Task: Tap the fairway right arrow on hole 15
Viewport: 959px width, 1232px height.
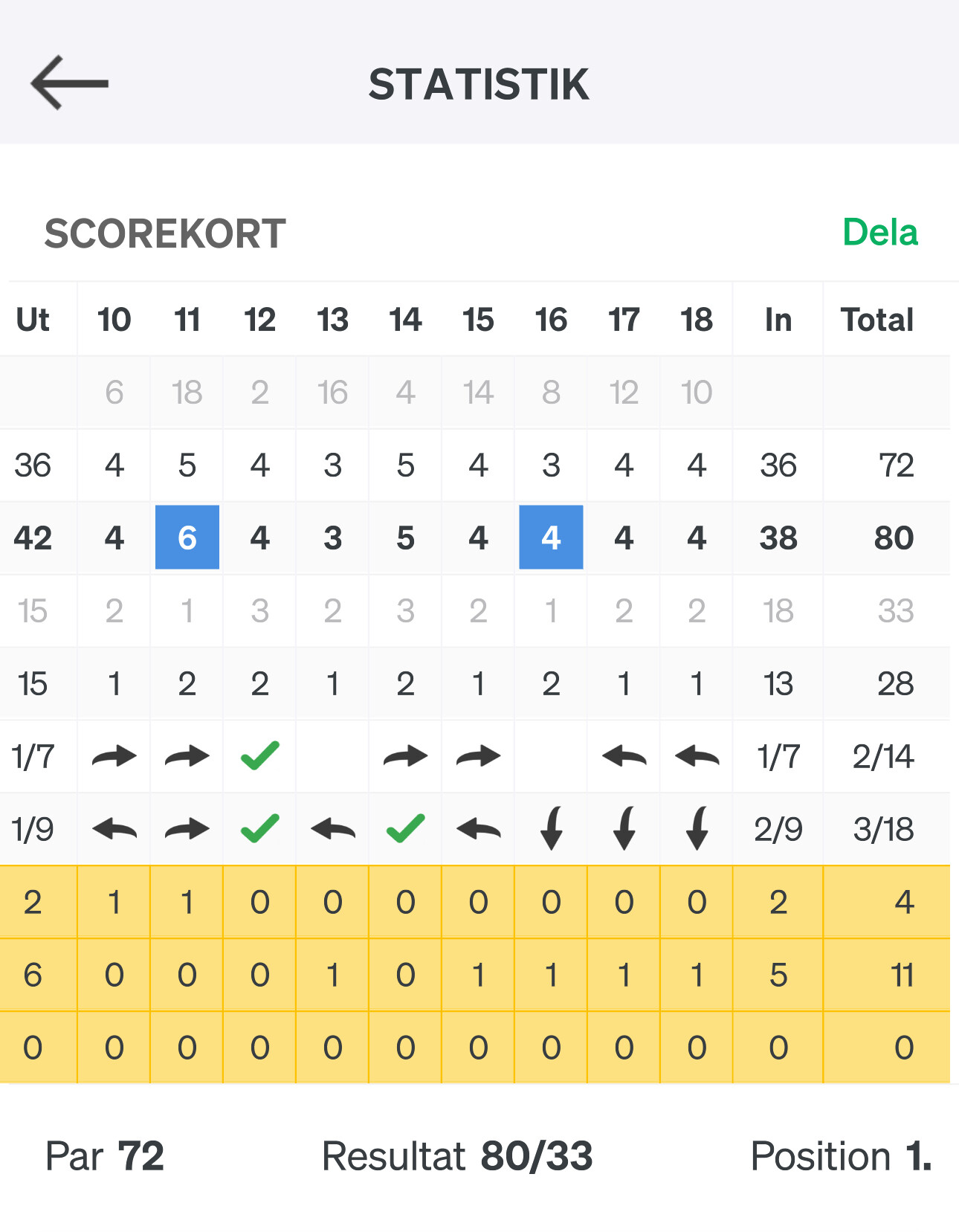Action: (478, 757)
